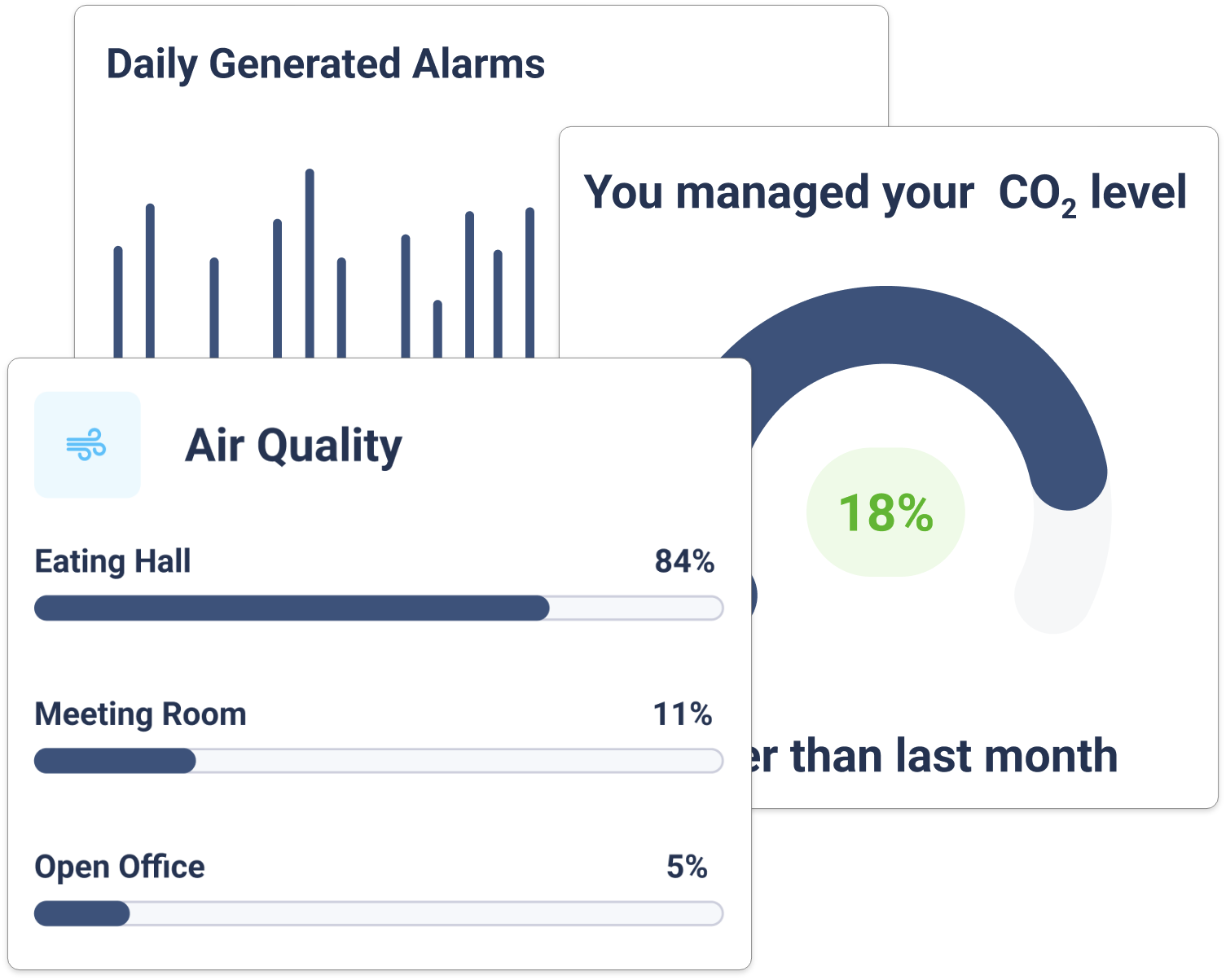
Task: Select the 18% green badge
Action: tap(885, 512)
